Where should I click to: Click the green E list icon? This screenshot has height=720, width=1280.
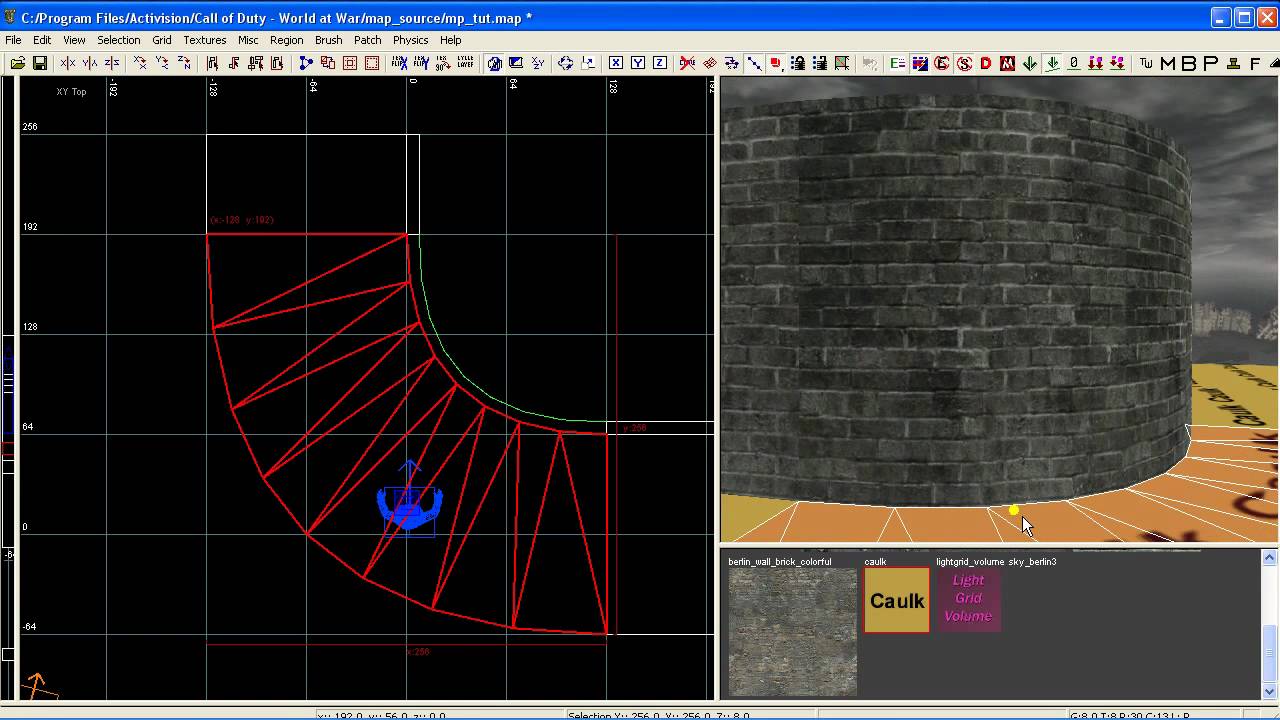(x=898, y=63)
